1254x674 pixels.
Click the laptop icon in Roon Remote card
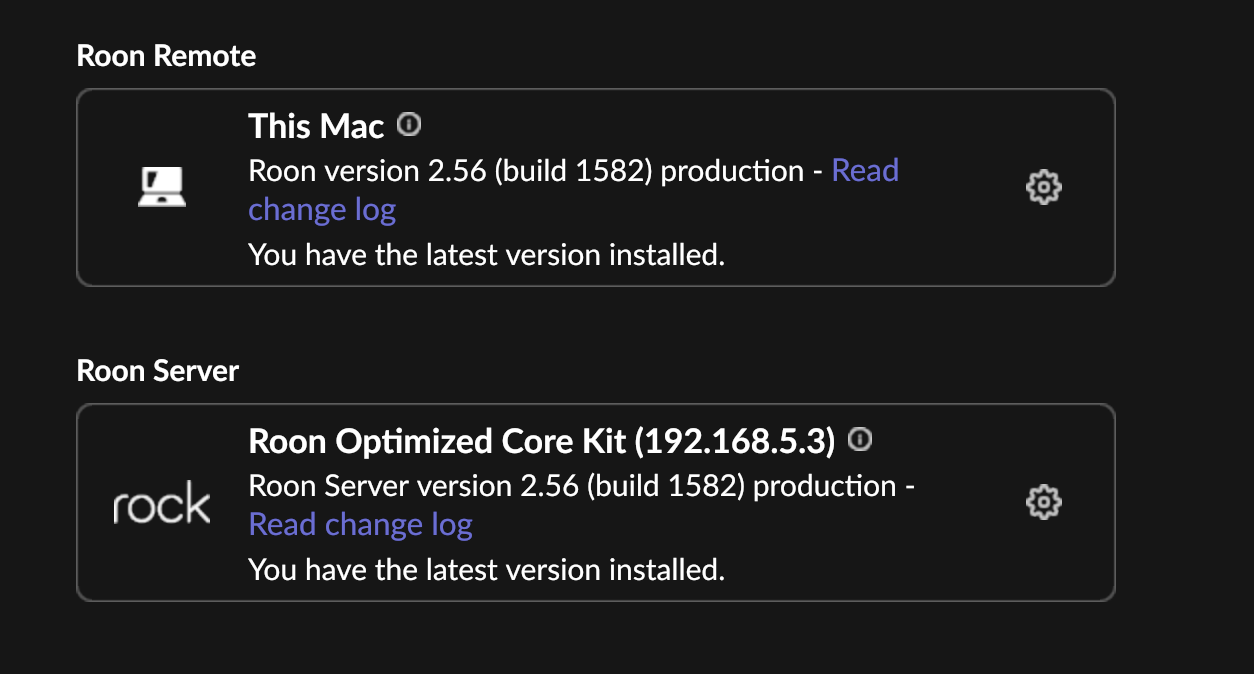point(161,187)
